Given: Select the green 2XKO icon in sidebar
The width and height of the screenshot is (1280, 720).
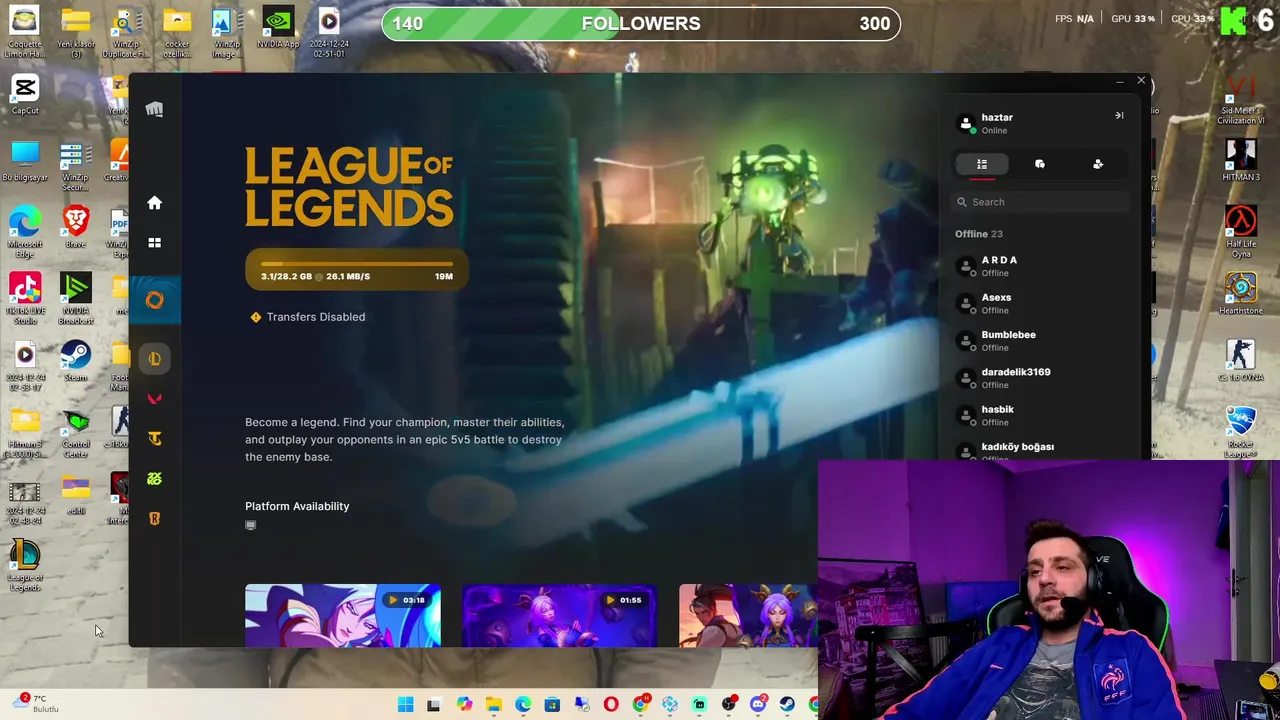Looking at the screenshot, I should pos(154,479).
